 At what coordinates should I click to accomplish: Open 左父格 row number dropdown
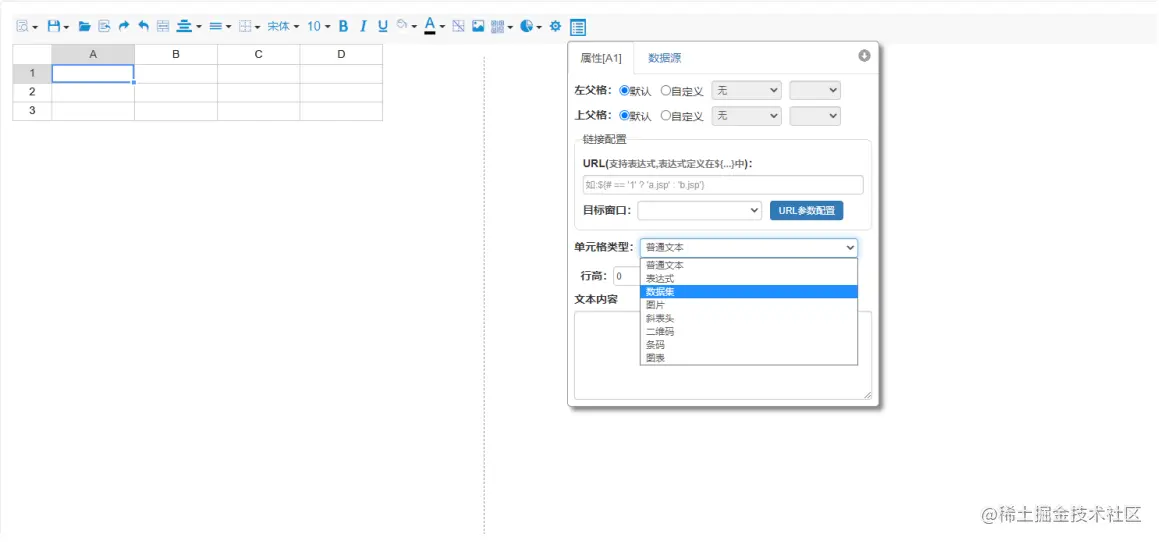coord(815,90)
